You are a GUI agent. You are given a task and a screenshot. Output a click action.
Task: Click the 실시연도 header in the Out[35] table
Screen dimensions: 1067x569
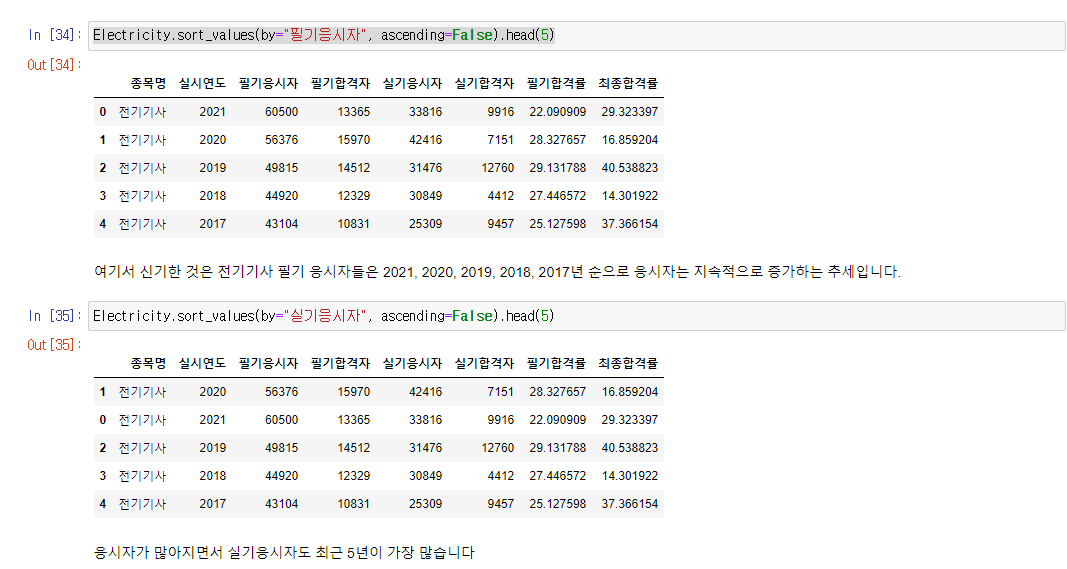pyautogui.click(x=202, y=363)
